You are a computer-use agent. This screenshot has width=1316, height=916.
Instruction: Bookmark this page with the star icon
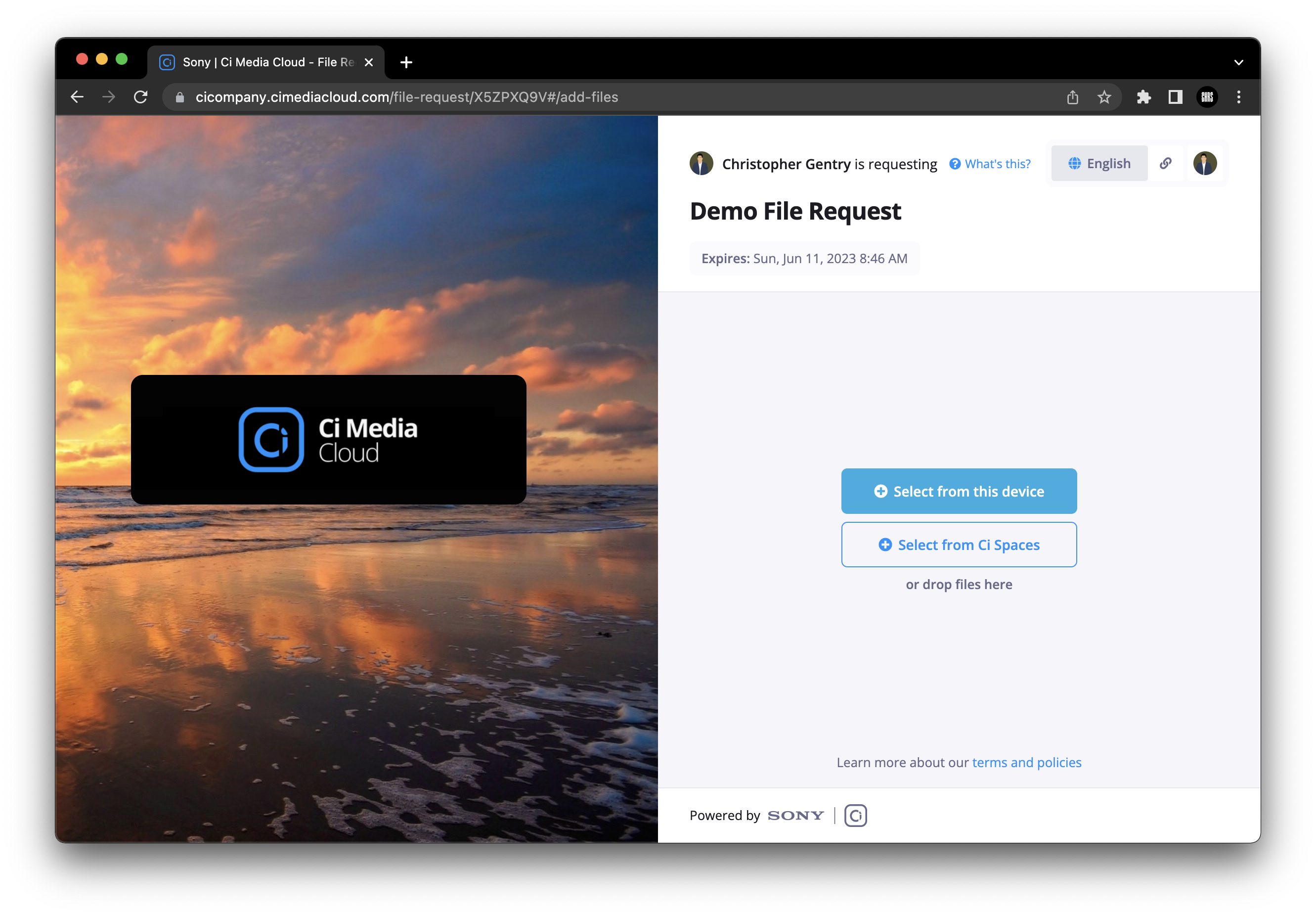click(x=1104, y=97)
